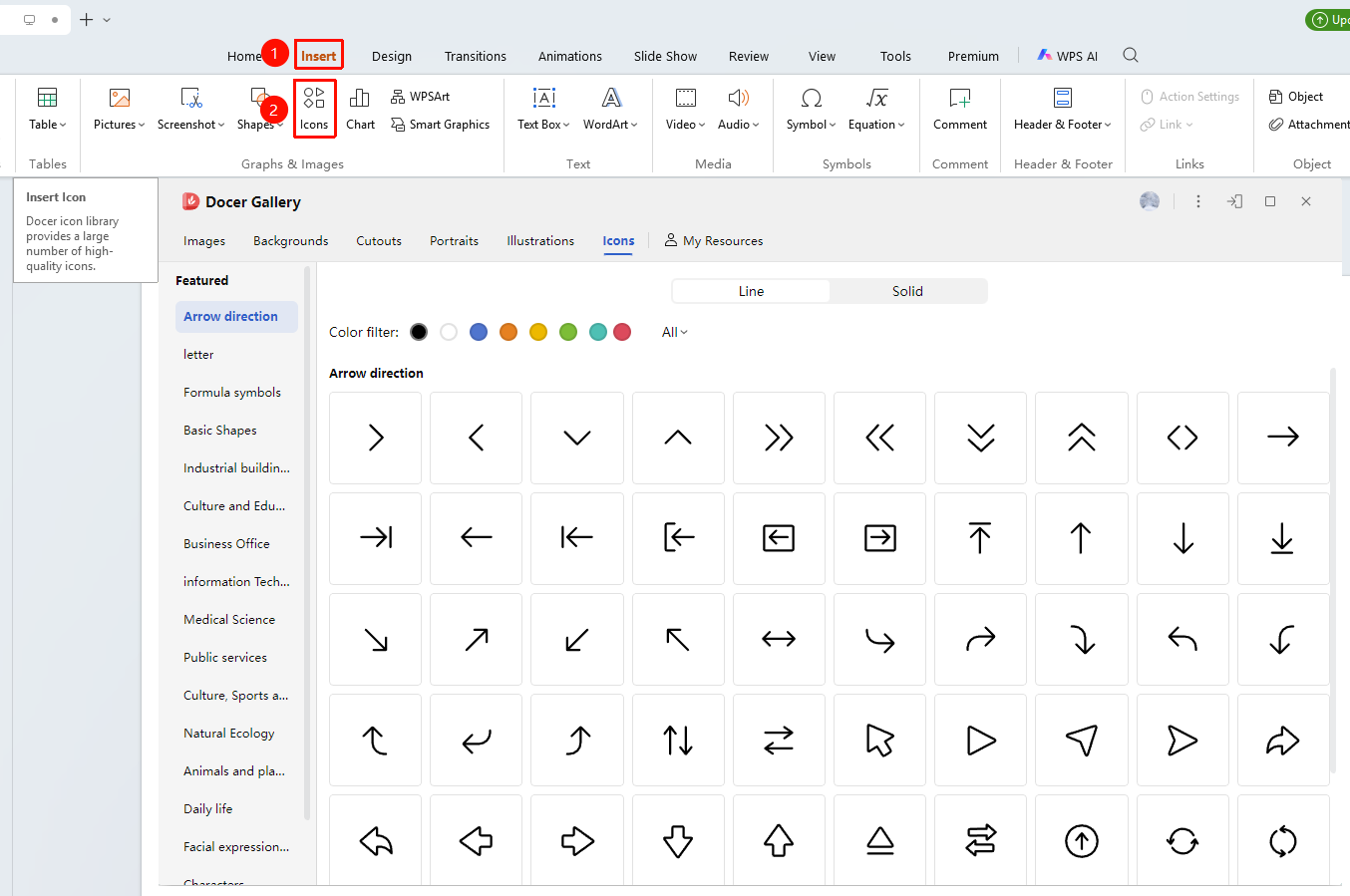Switch icon style to Solid
Image resolution: width=1350 pixels, height=896 pixels.
click(x=907, y=291)
